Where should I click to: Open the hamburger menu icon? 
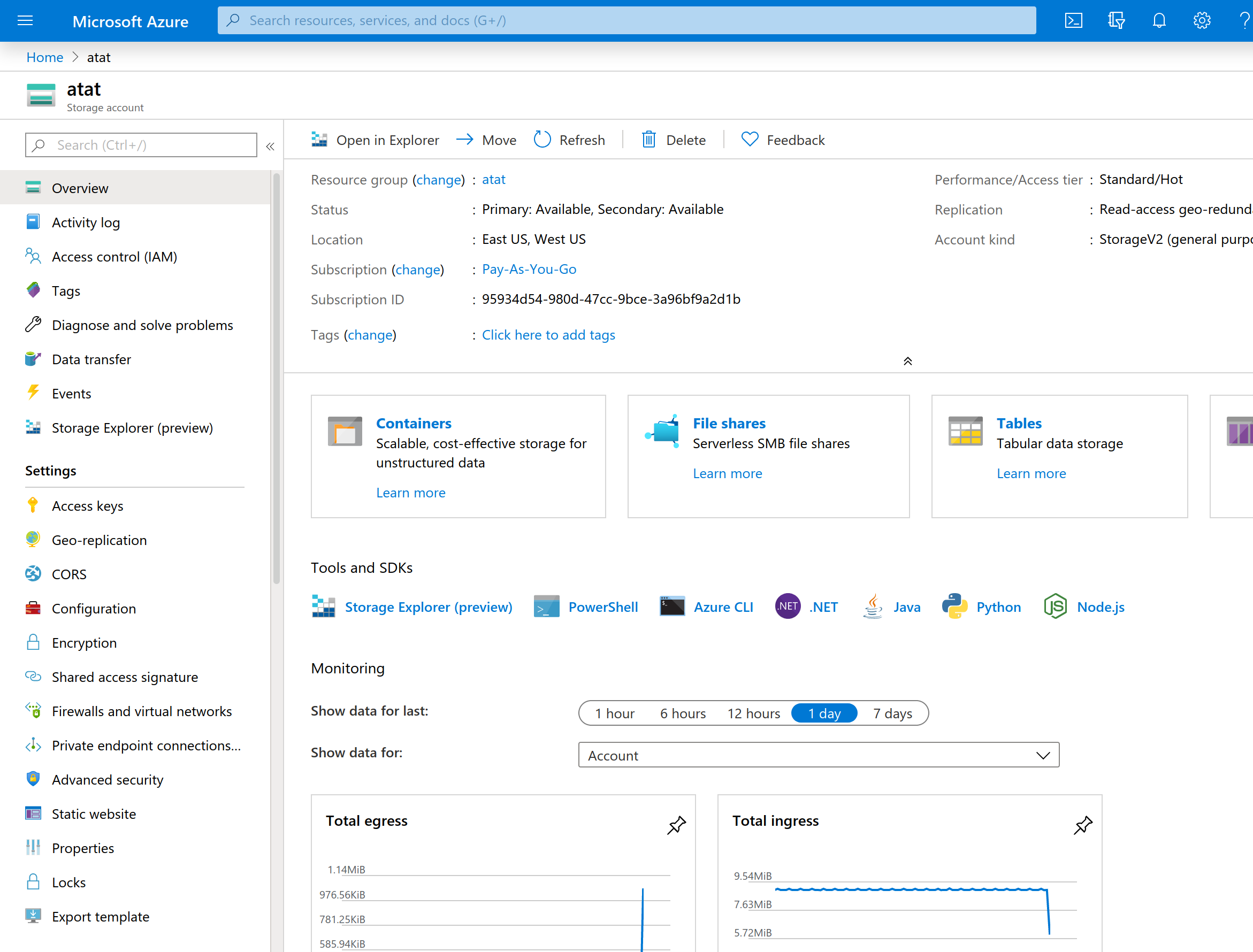point(25,20)
